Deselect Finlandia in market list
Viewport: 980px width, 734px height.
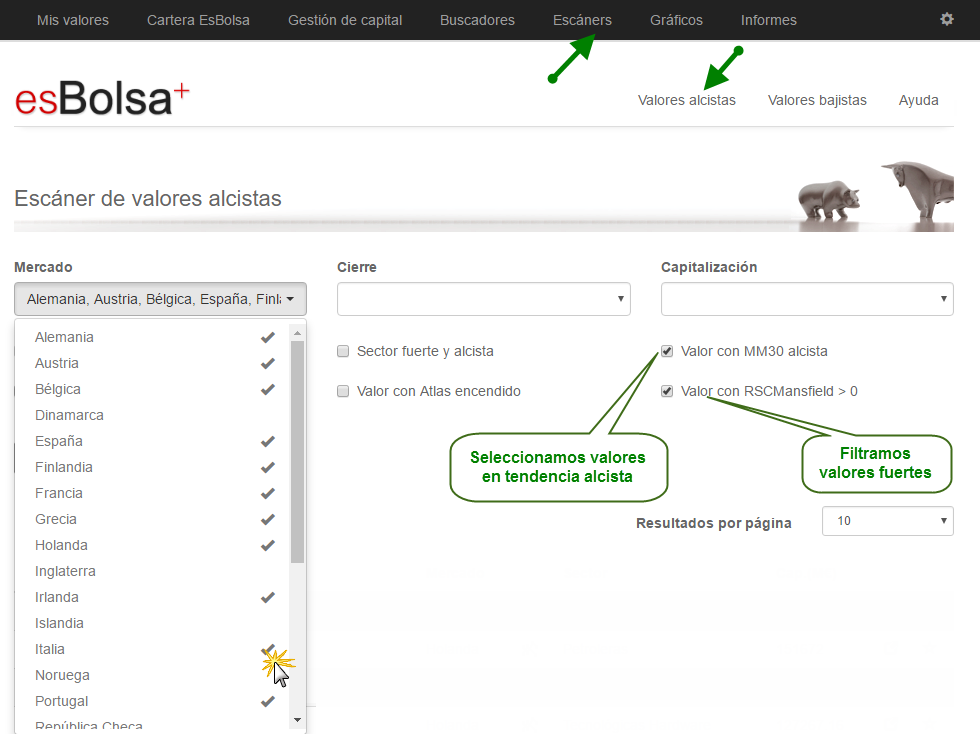point(153,467)
